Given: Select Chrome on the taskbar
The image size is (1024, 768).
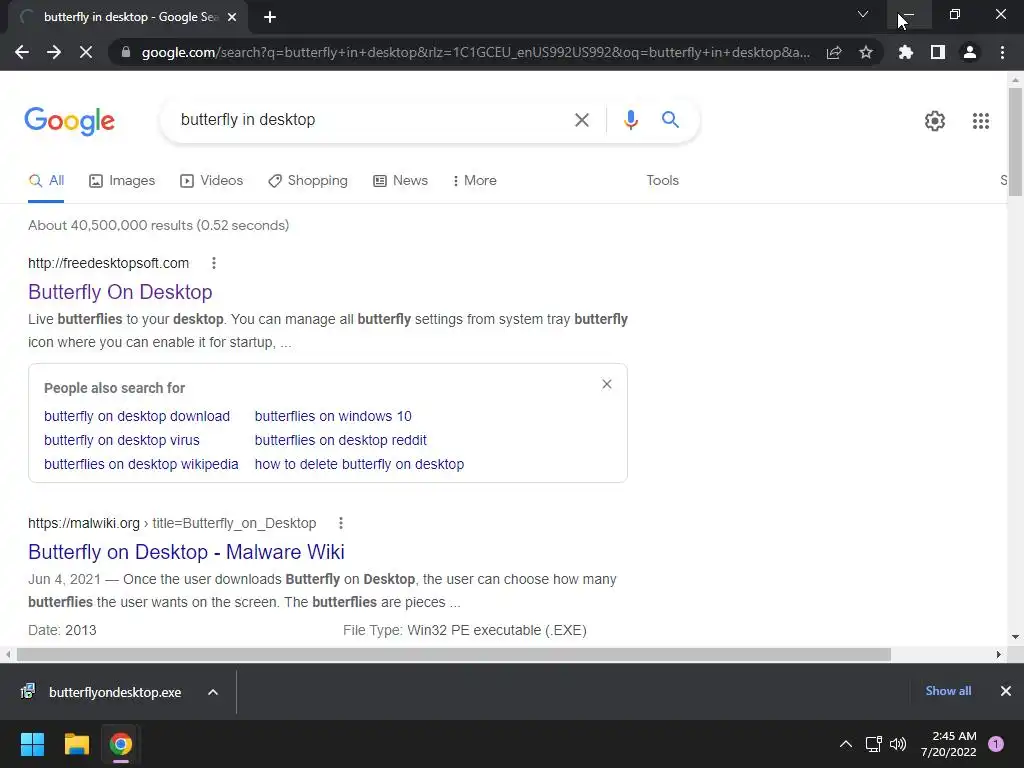Looking at the screenshot, I should (121, 744).
